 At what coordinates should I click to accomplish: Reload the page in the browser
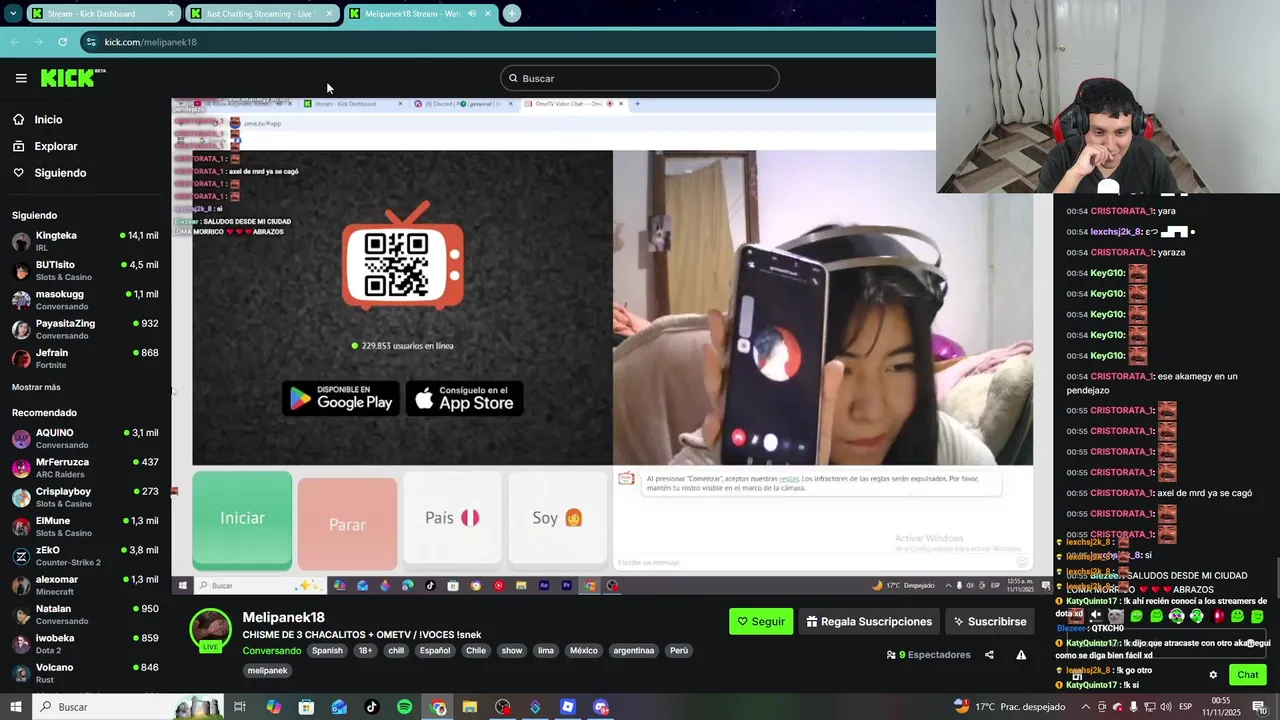tap(62, 42)
